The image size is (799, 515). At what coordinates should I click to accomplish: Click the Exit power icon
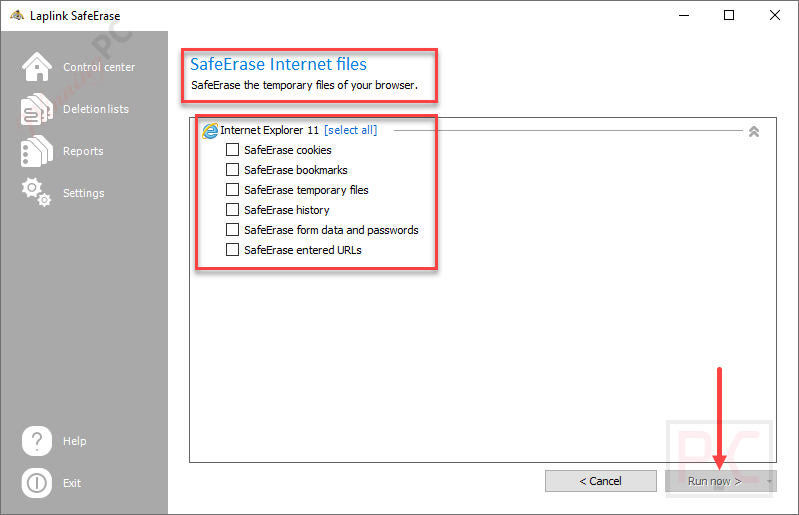[37, 483]
